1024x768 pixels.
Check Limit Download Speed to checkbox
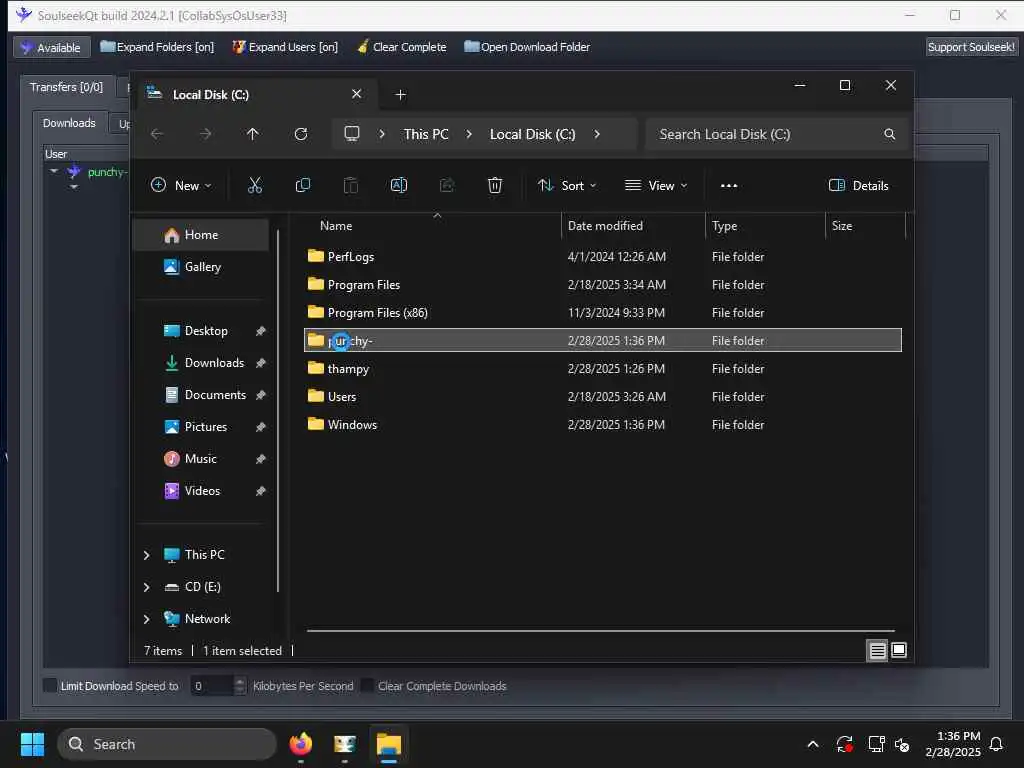tap(50, 685)
